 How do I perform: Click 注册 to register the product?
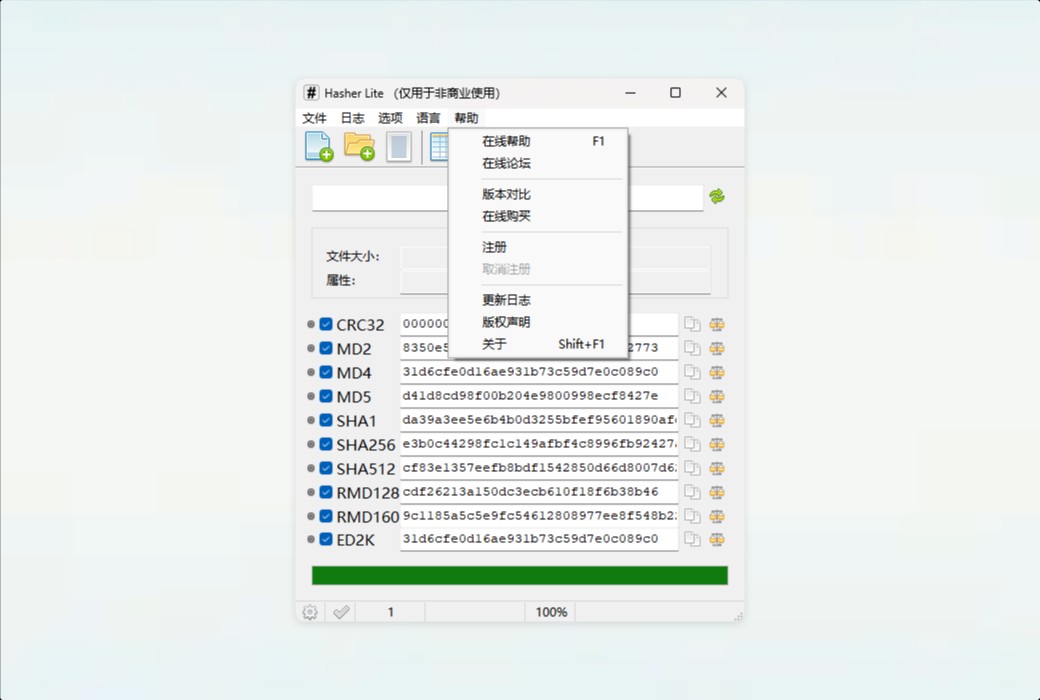[x=493, y=246]
